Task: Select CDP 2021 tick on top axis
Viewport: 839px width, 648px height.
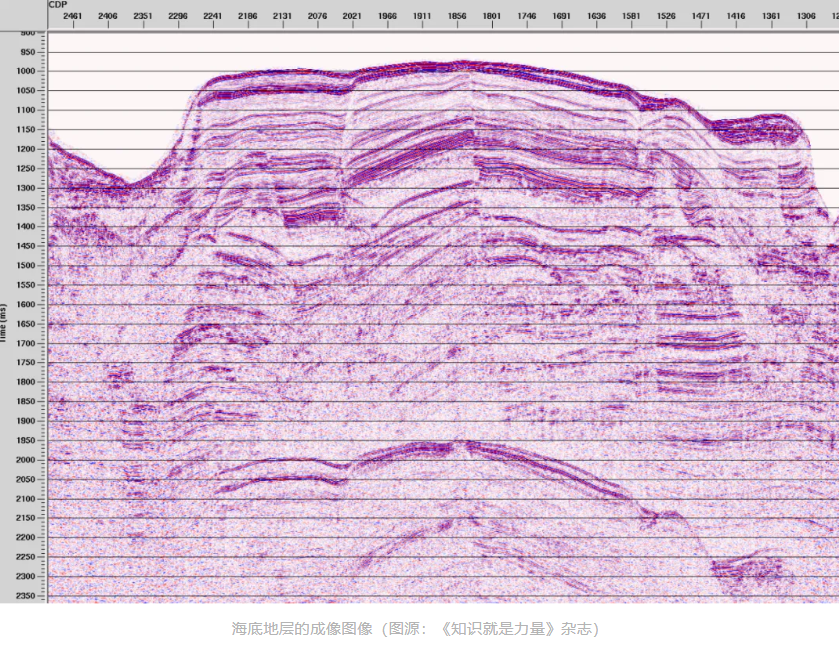Action: click(352, 17)
